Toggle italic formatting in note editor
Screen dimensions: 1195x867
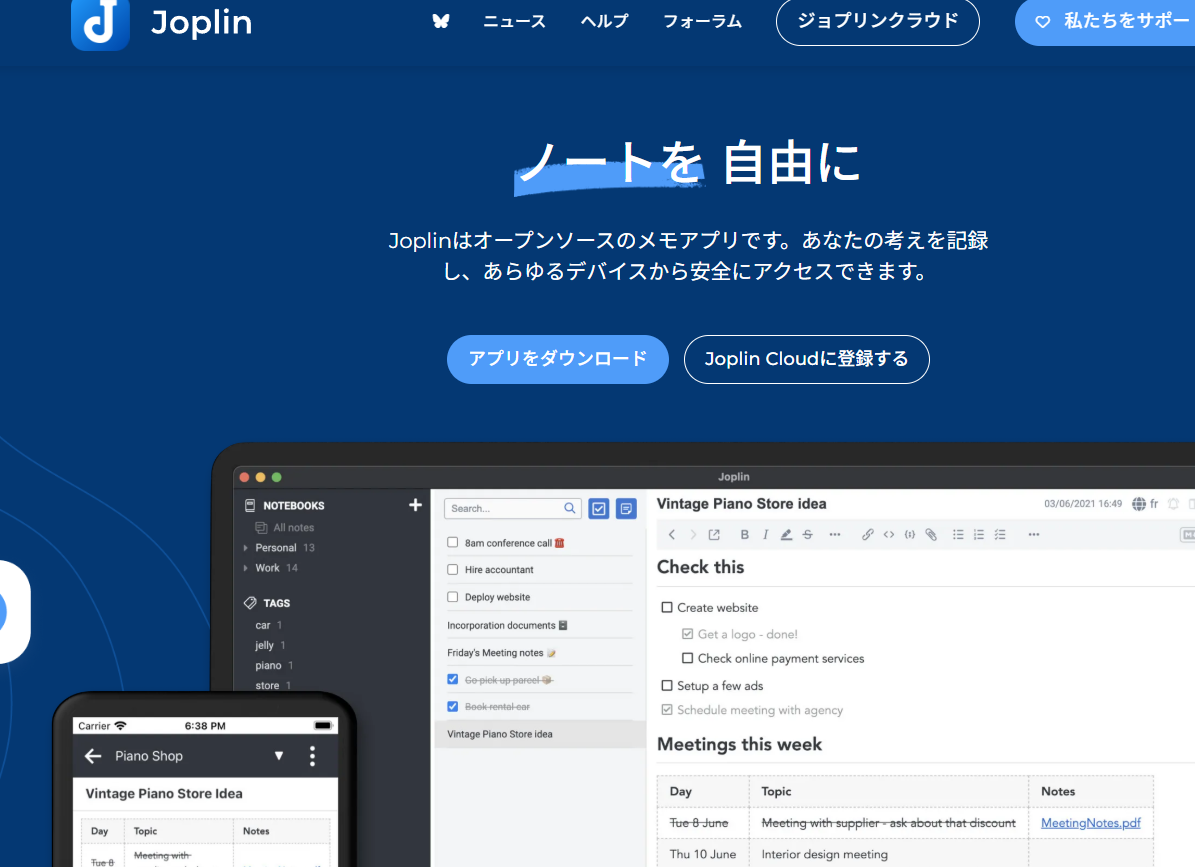[765, 535]
